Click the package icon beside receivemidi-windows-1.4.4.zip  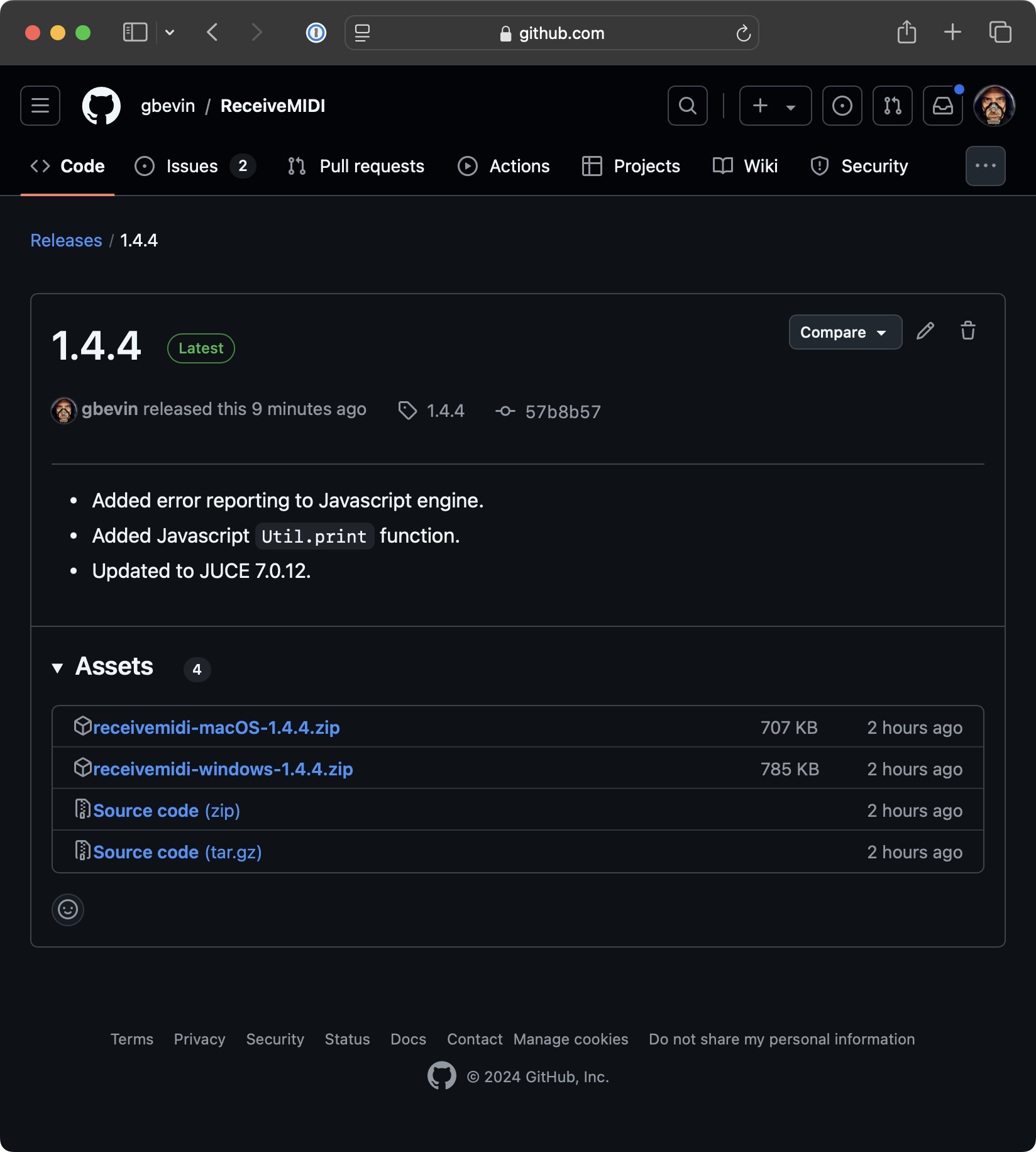pos(83,767)
